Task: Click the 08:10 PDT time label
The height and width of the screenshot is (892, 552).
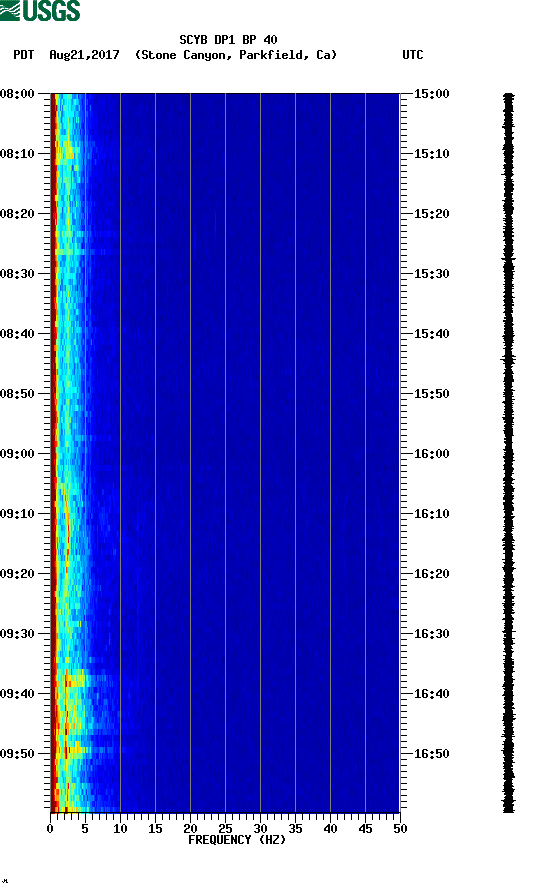Action: [x=18, y=154]
